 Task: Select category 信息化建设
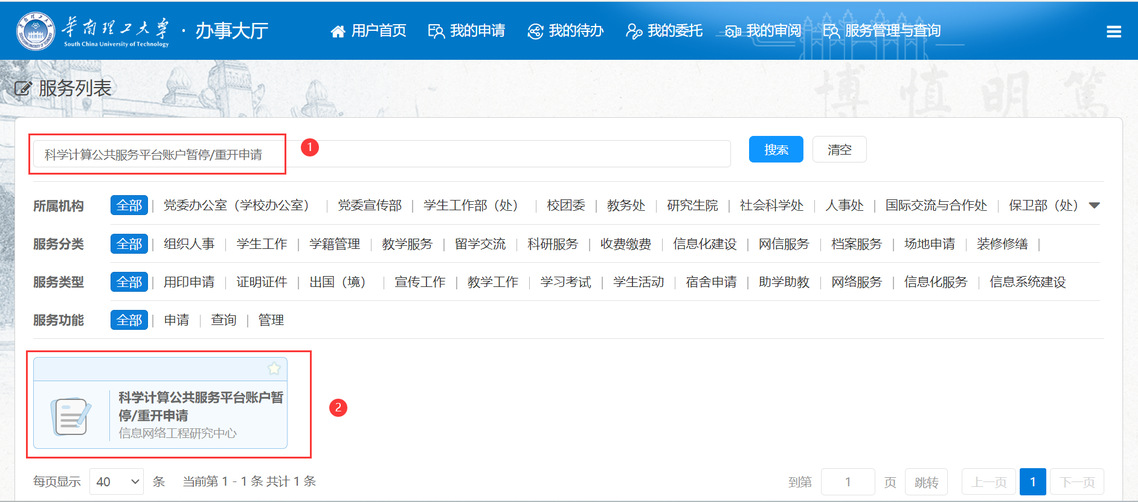[x=705, y=244]
